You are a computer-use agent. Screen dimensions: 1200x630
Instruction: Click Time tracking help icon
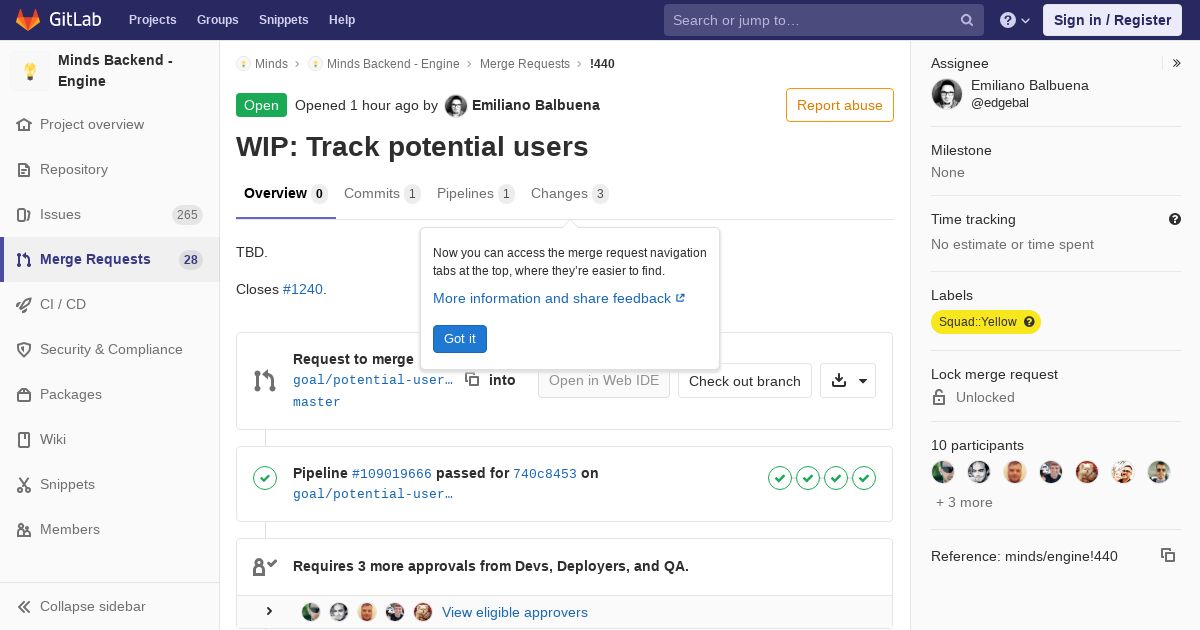1175,219
